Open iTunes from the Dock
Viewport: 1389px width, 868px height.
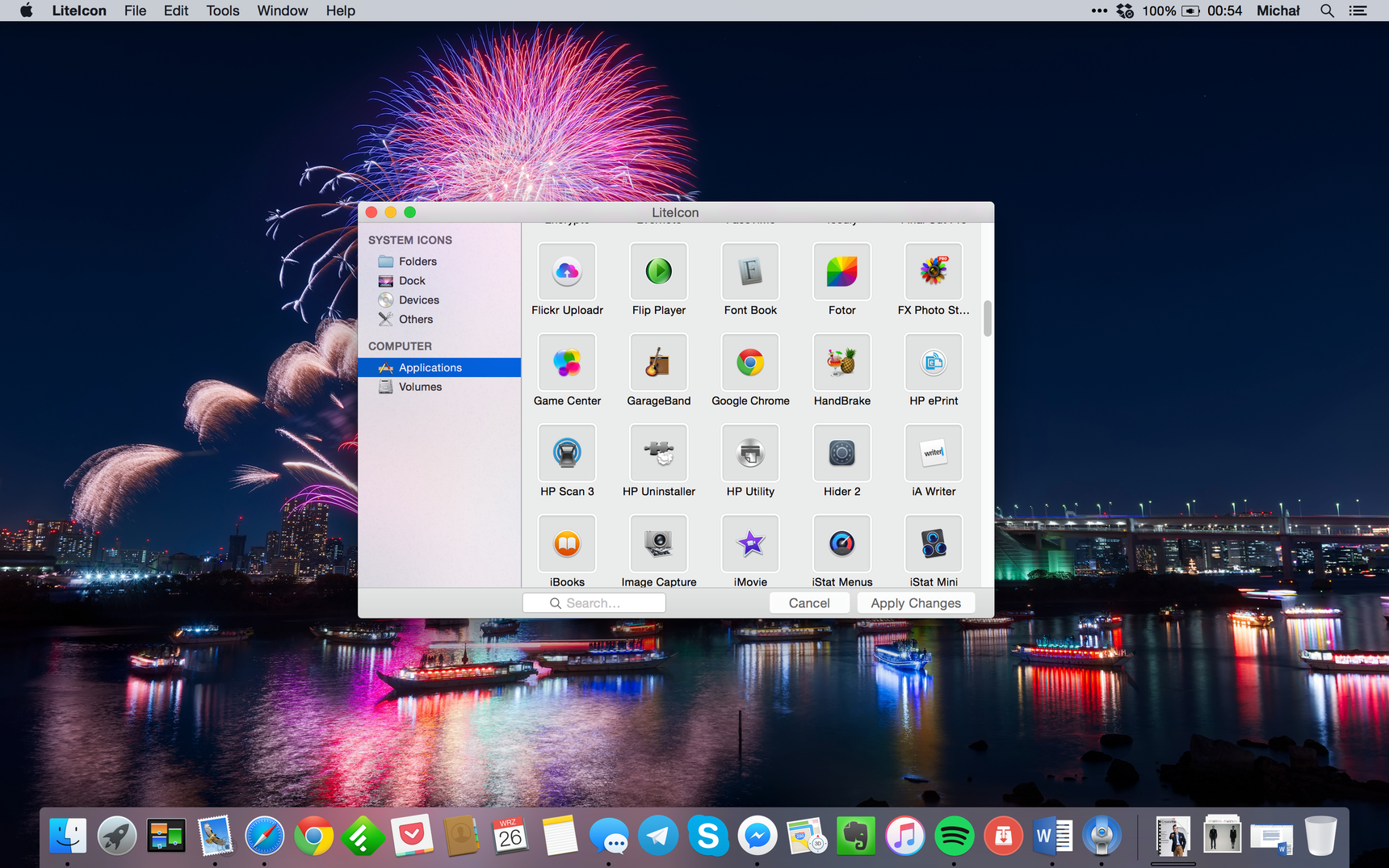pyautogui.click(x=904, y=837)
